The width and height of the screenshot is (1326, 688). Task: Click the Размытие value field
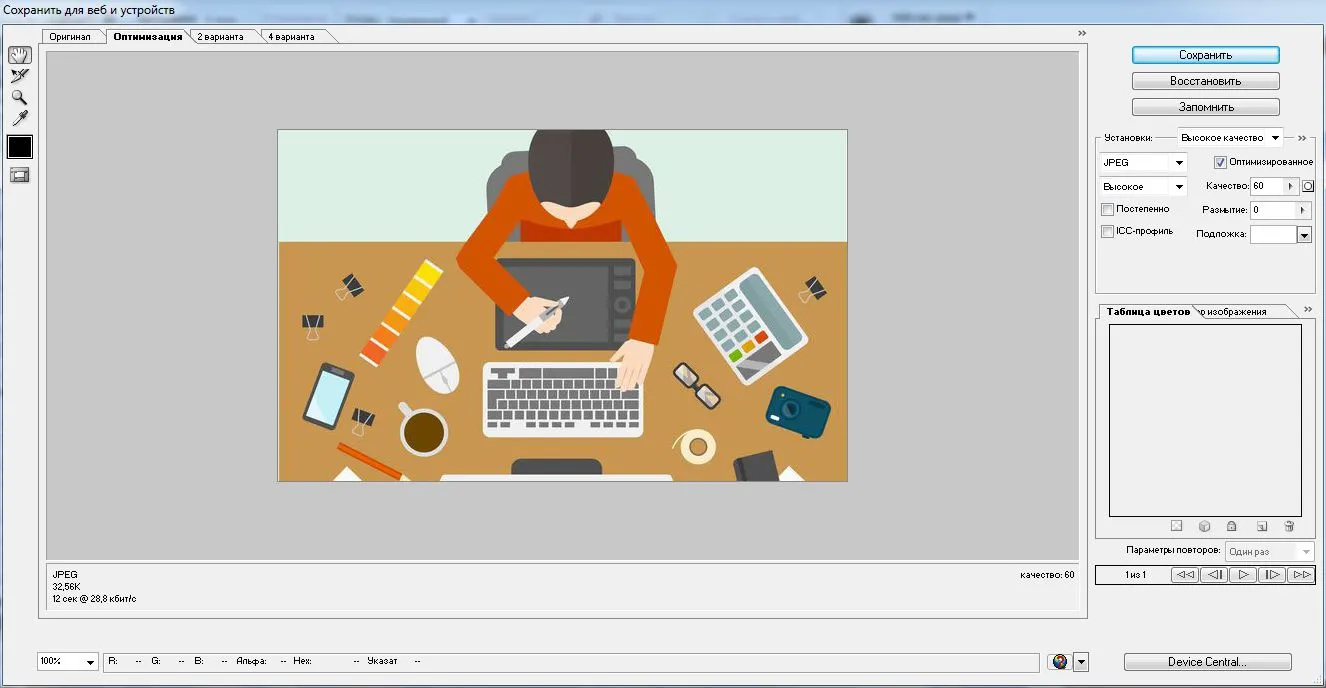pos(1272,210)
